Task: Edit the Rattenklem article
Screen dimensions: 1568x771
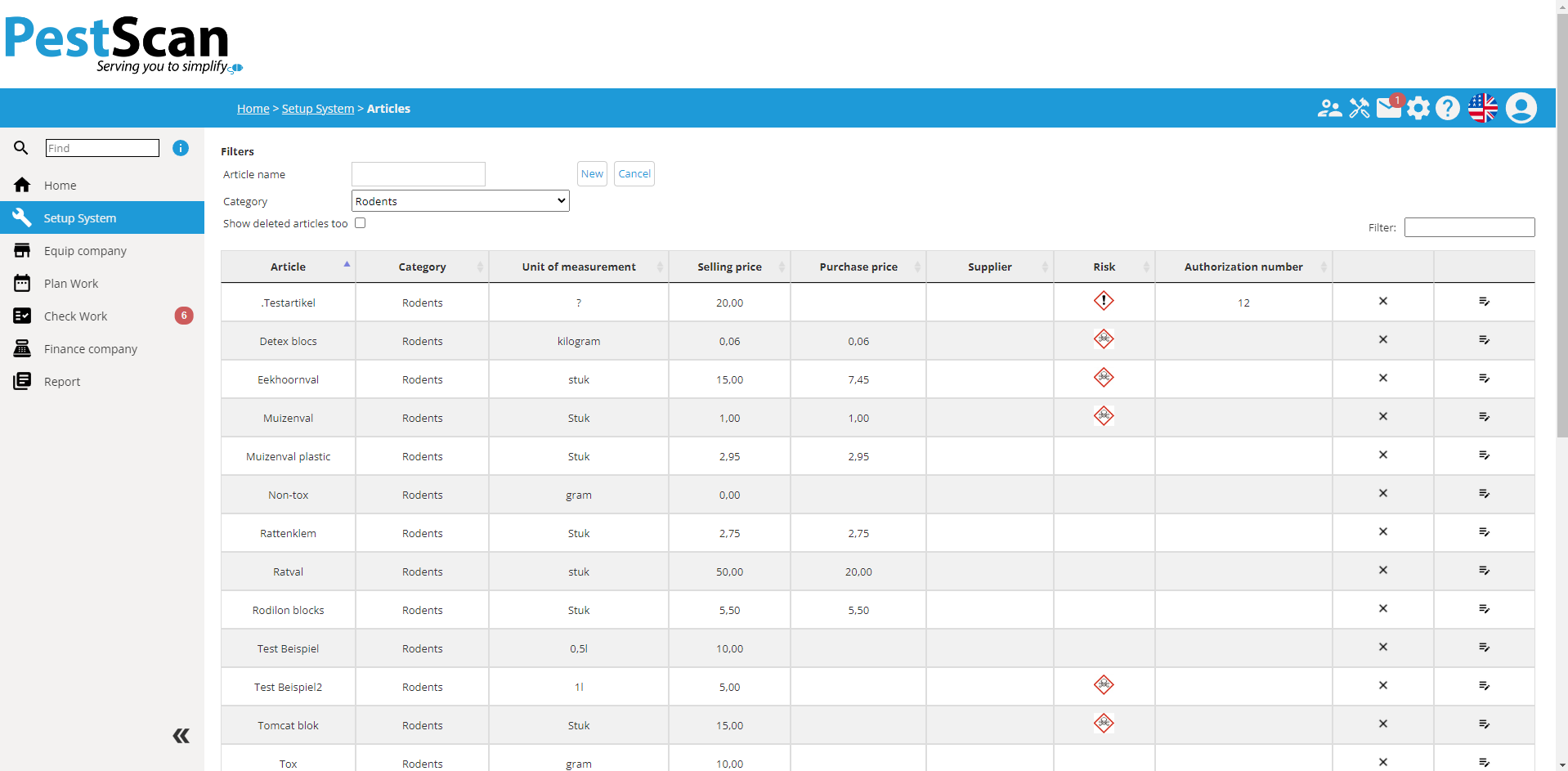Action: click(x=1485, y=532)
